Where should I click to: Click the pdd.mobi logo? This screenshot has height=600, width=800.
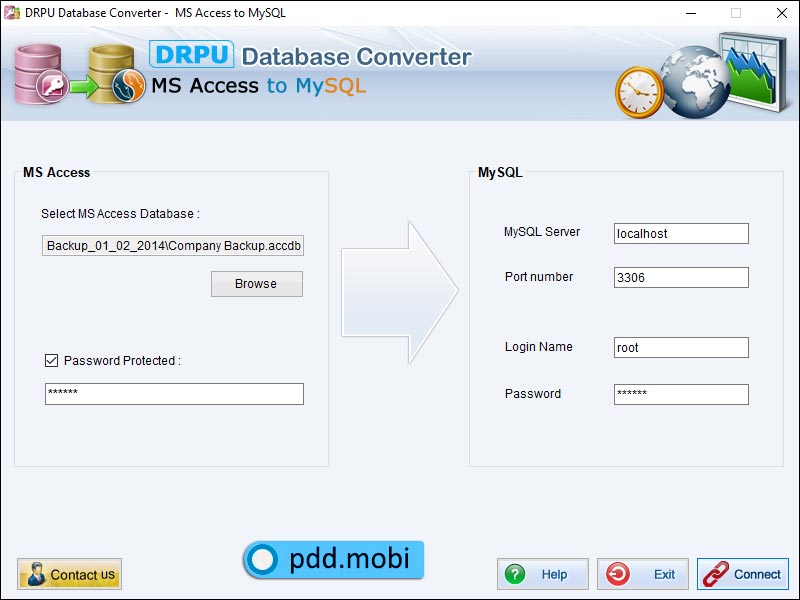tap(333, 559)
